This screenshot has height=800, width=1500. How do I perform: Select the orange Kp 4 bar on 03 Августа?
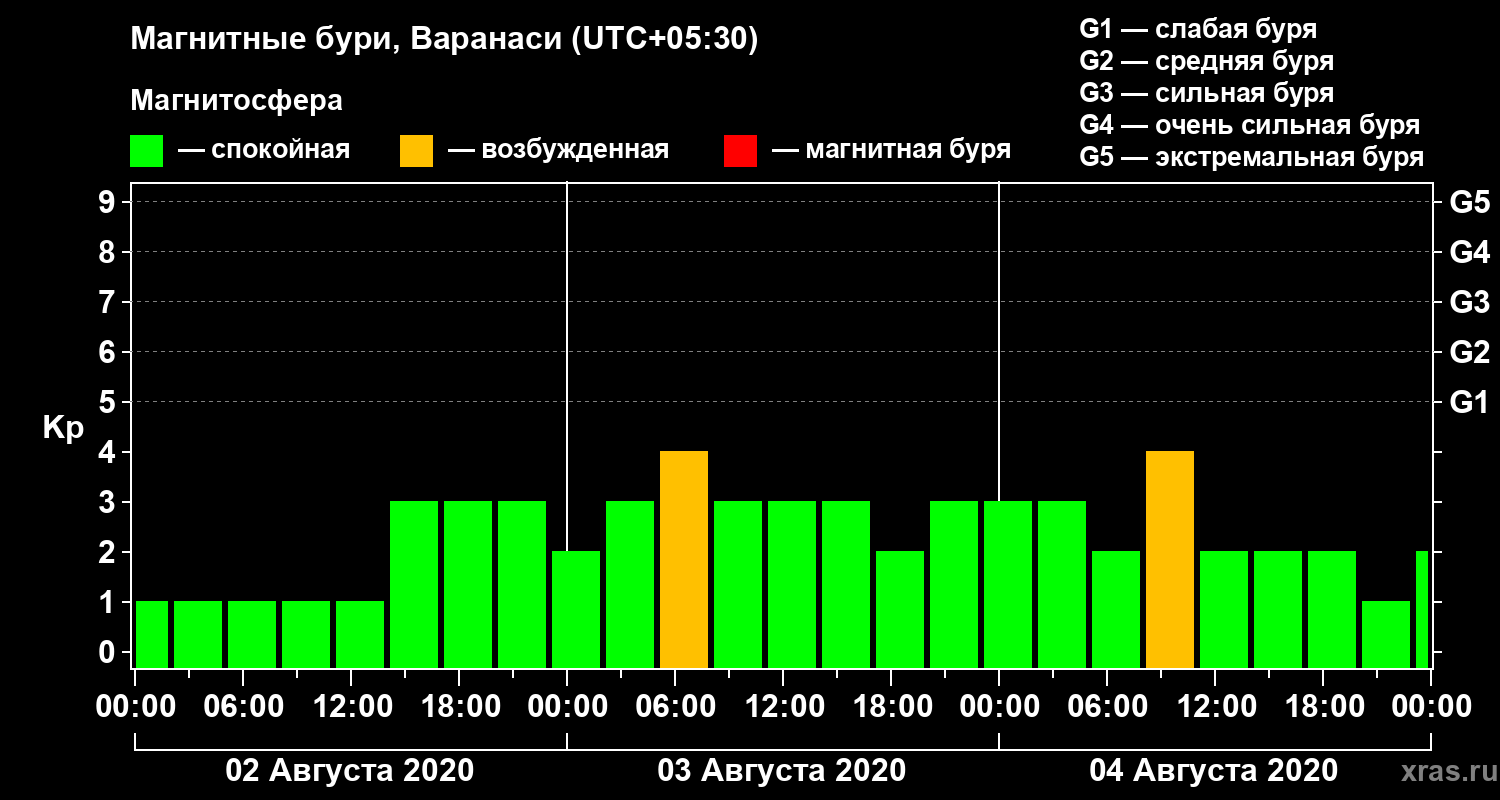684,560
